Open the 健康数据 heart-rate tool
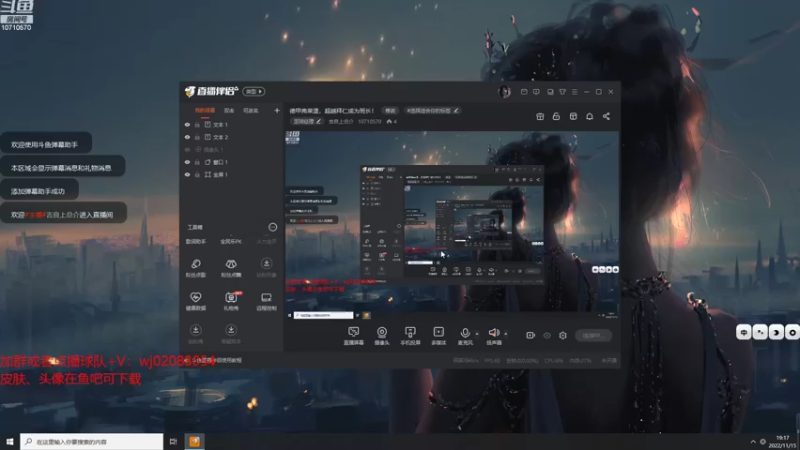Viewport: 800px width, 450px height. [195, 301]
